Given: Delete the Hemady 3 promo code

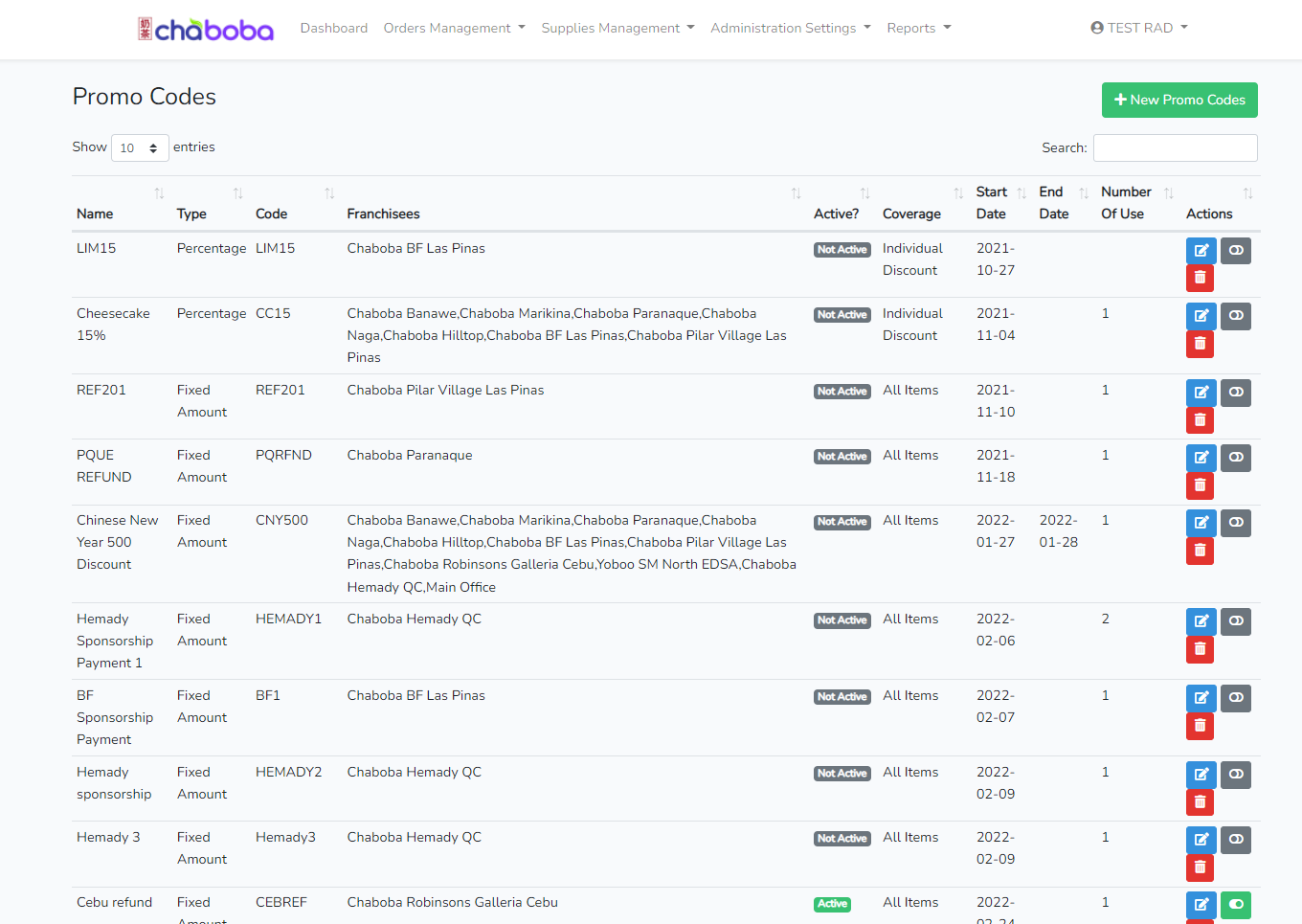Looking at the screenshot, I should 1200,868.
